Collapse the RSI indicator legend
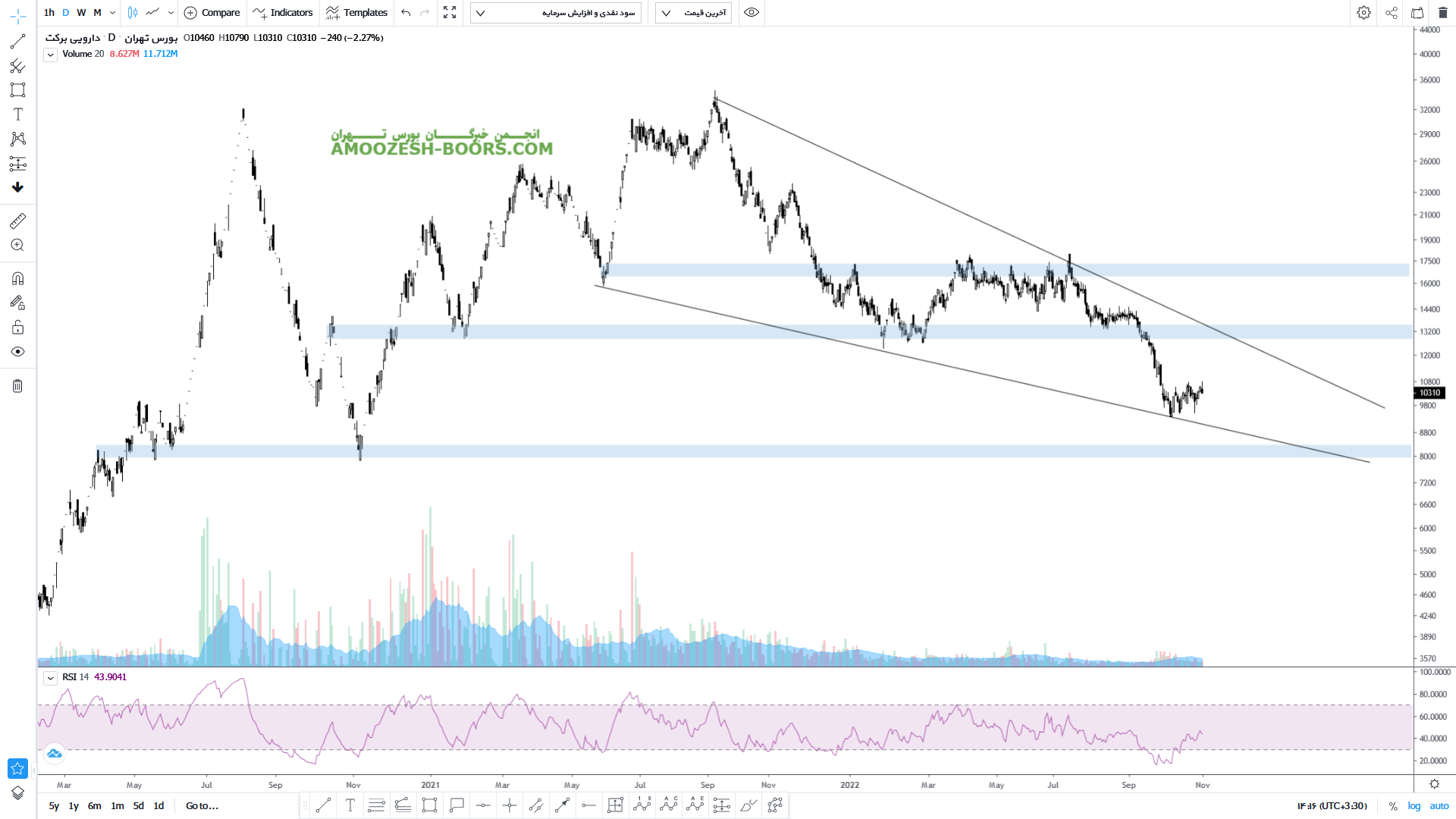The image size is (1456, 819). coord(50,678)
